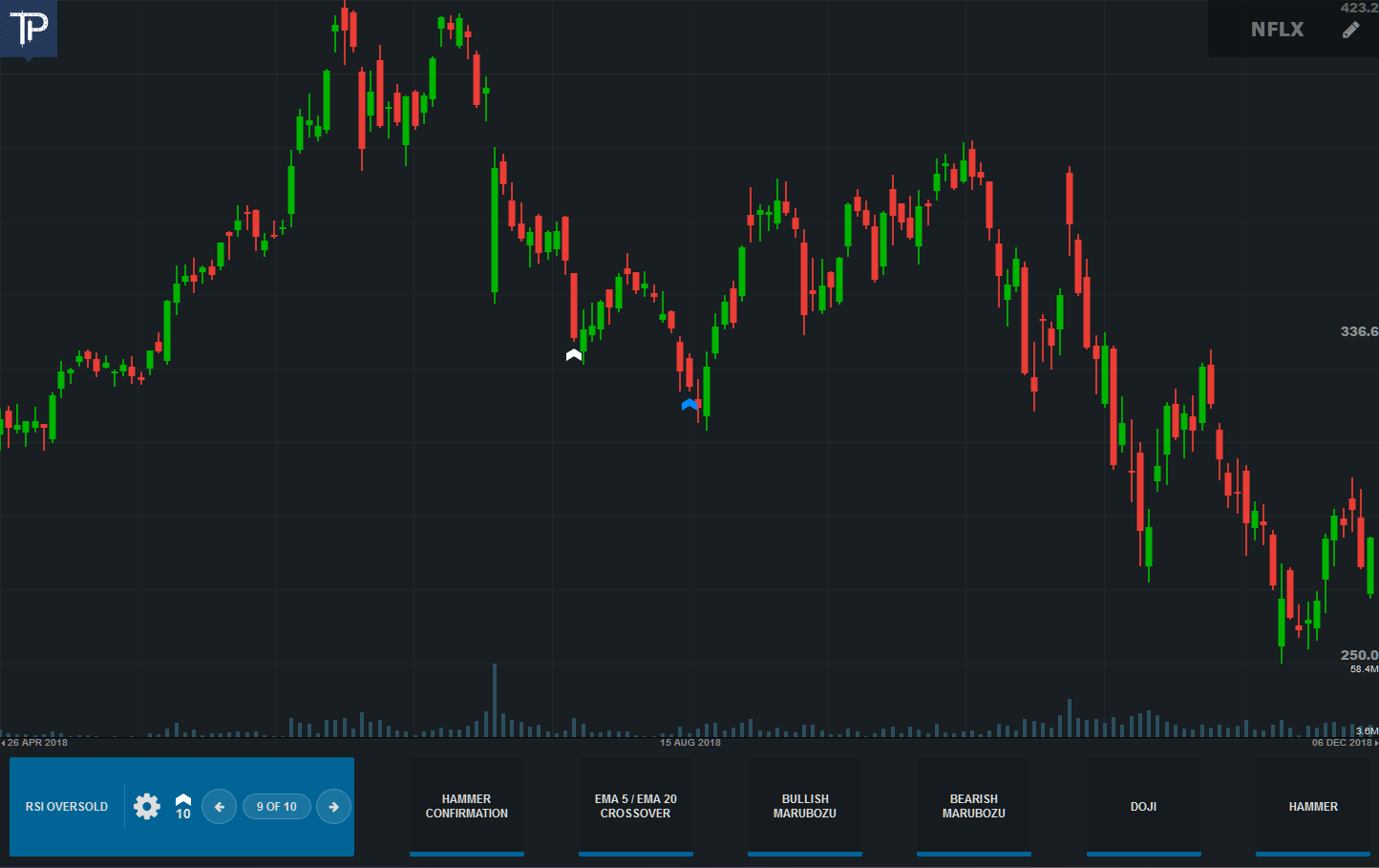Viewport: 1379px width, 868px height.
Task: Click the 336.6 price axis label
Action: (x=1359, y=331)
